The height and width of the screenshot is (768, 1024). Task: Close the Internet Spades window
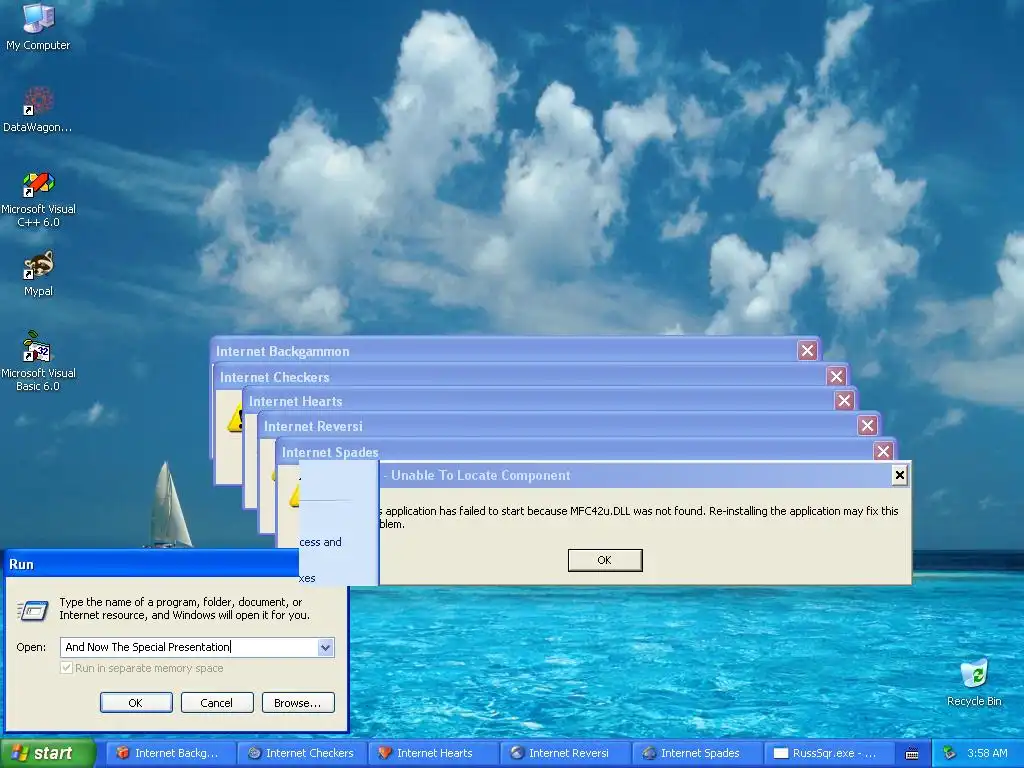[x=884, y=451]
